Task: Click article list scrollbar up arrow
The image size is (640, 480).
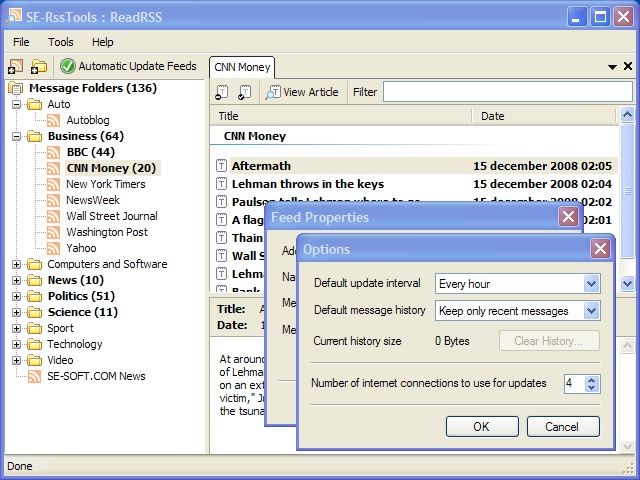Action: coord(627,114)
